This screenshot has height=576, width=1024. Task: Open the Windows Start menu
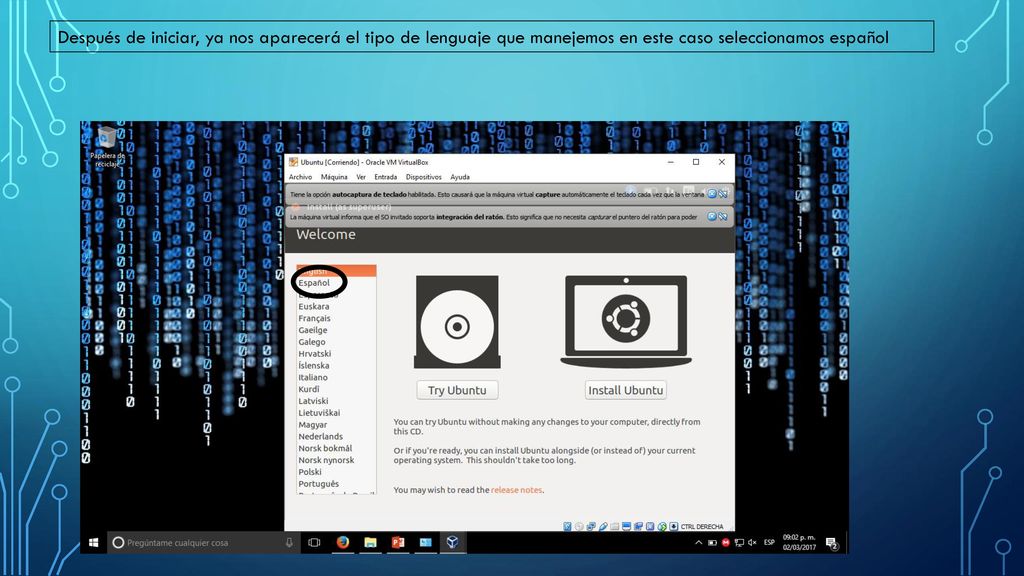point(93,542)
